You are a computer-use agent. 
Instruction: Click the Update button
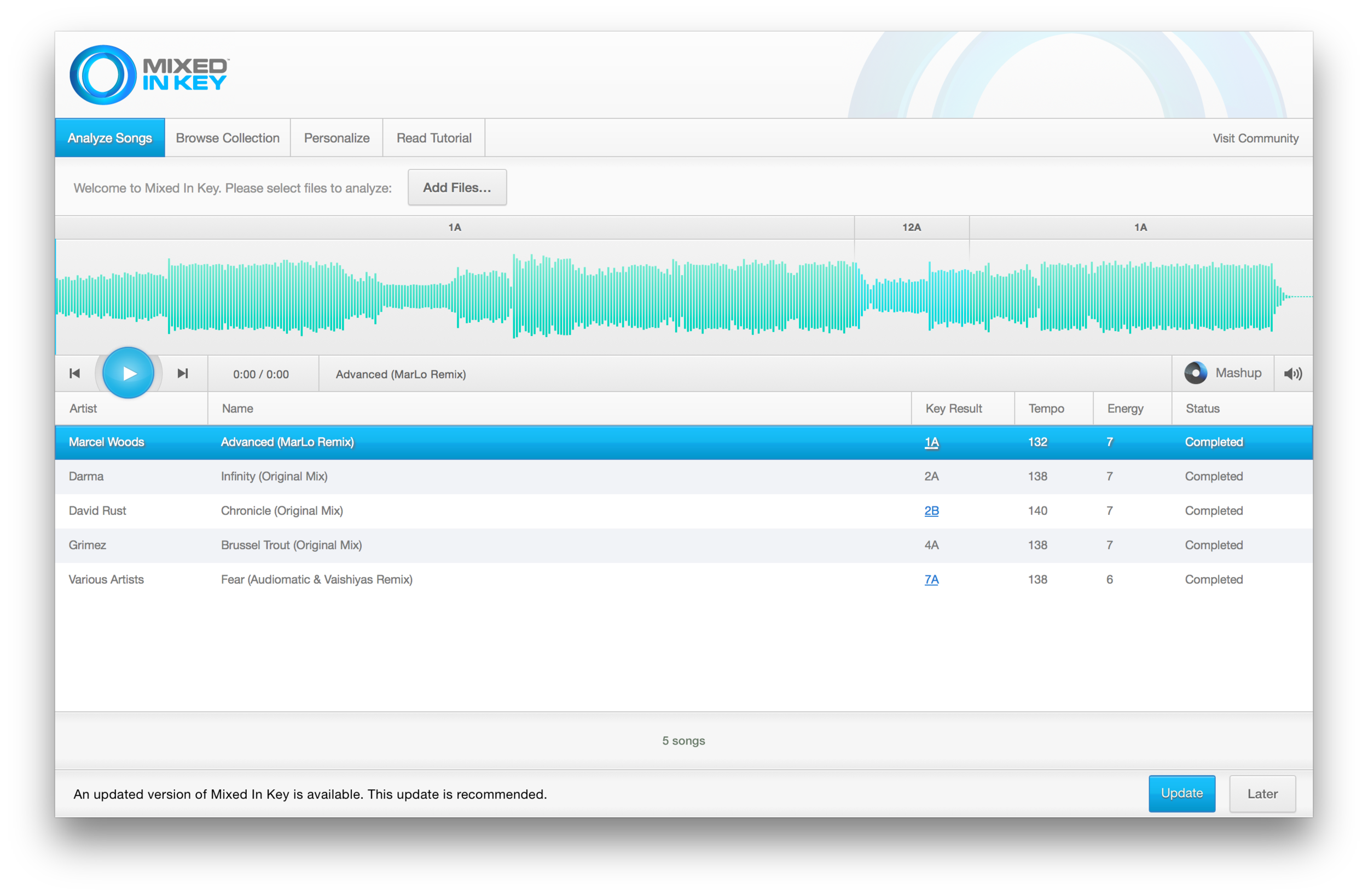point(1182,793)
